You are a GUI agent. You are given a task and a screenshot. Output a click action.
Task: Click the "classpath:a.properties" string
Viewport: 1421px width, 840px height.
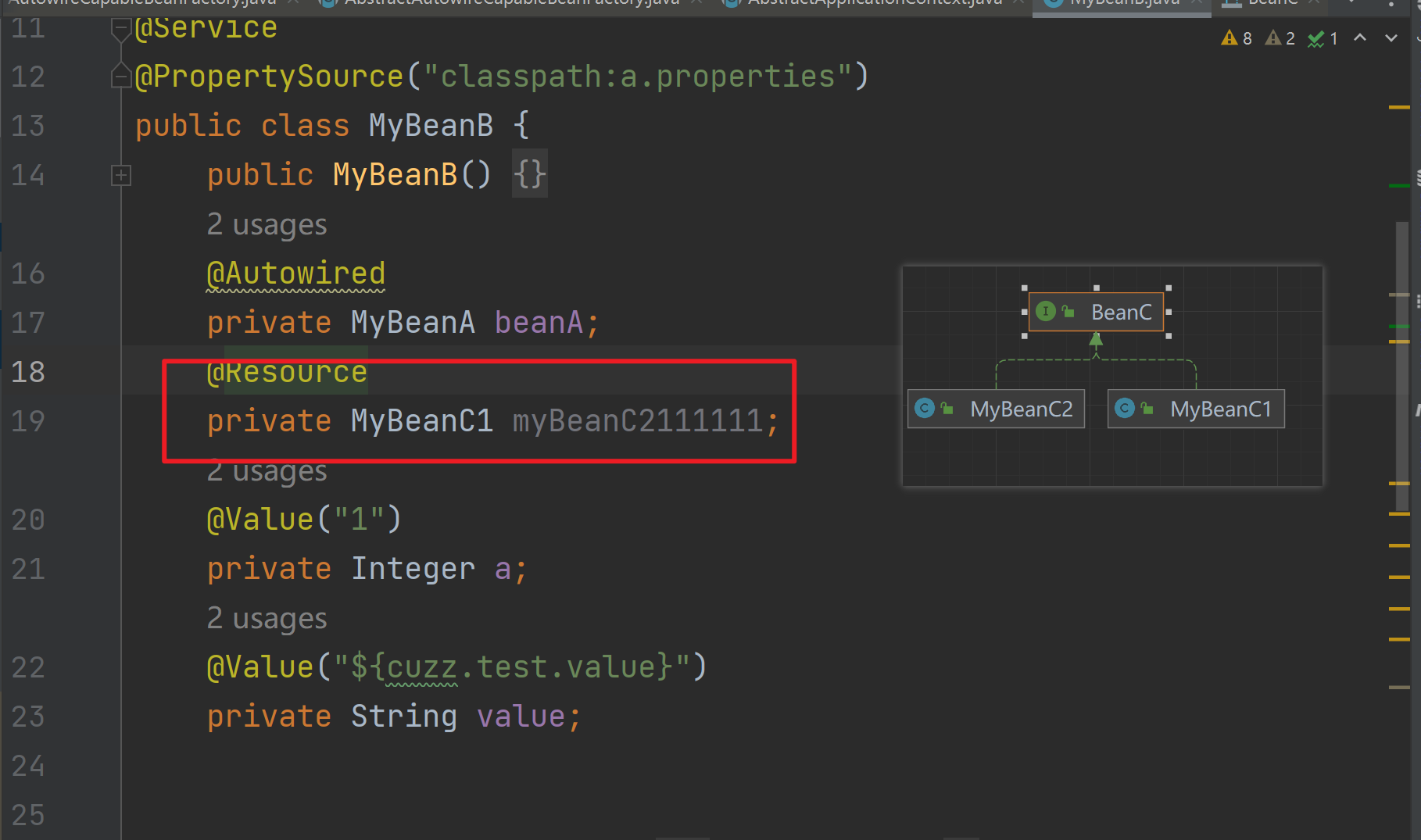(x=637, y=77)
